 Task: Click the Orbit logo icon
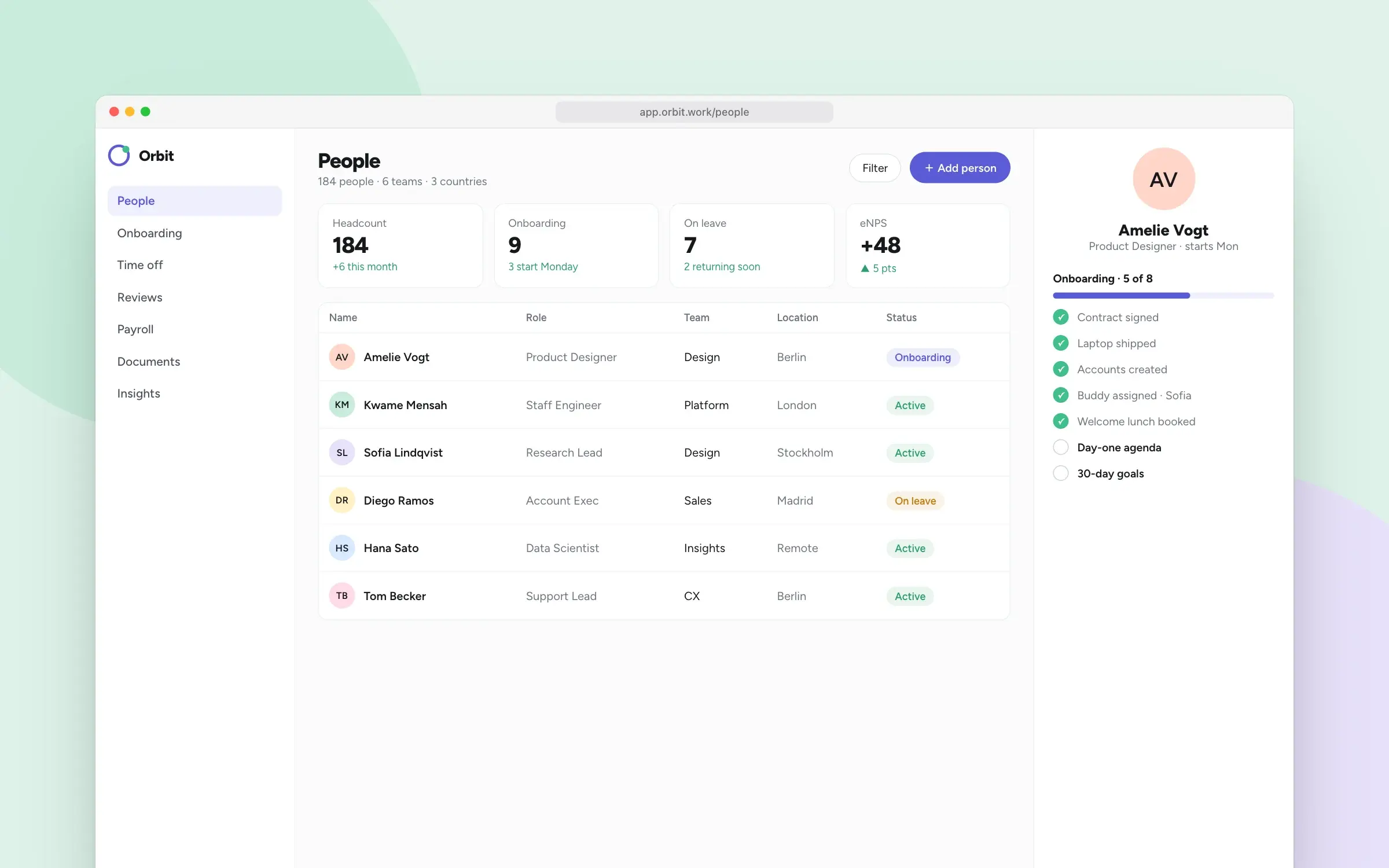tap(119, 155)
